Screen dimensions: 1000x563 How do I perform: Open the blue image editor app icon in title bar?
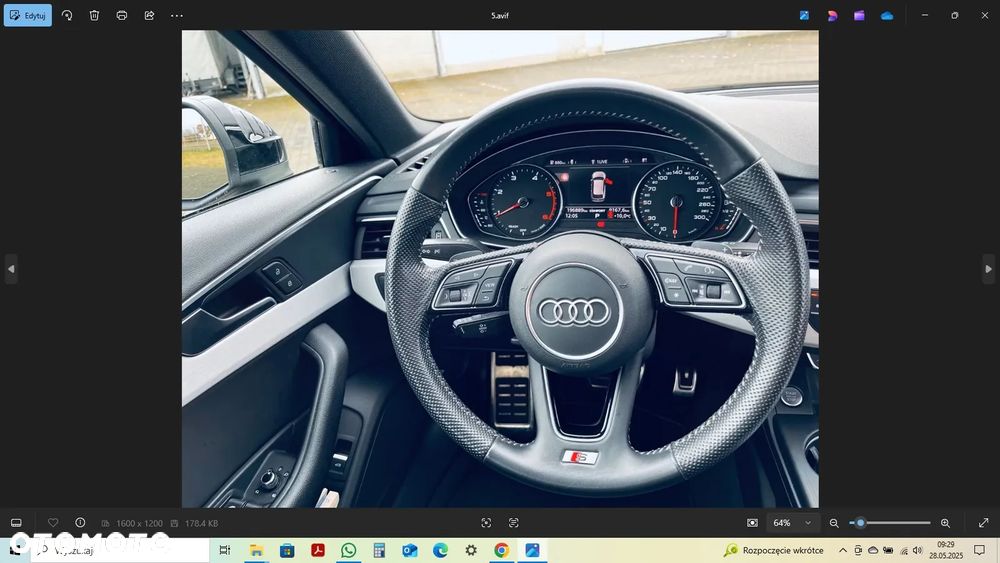pyautogui.click(x=805, y=15)
